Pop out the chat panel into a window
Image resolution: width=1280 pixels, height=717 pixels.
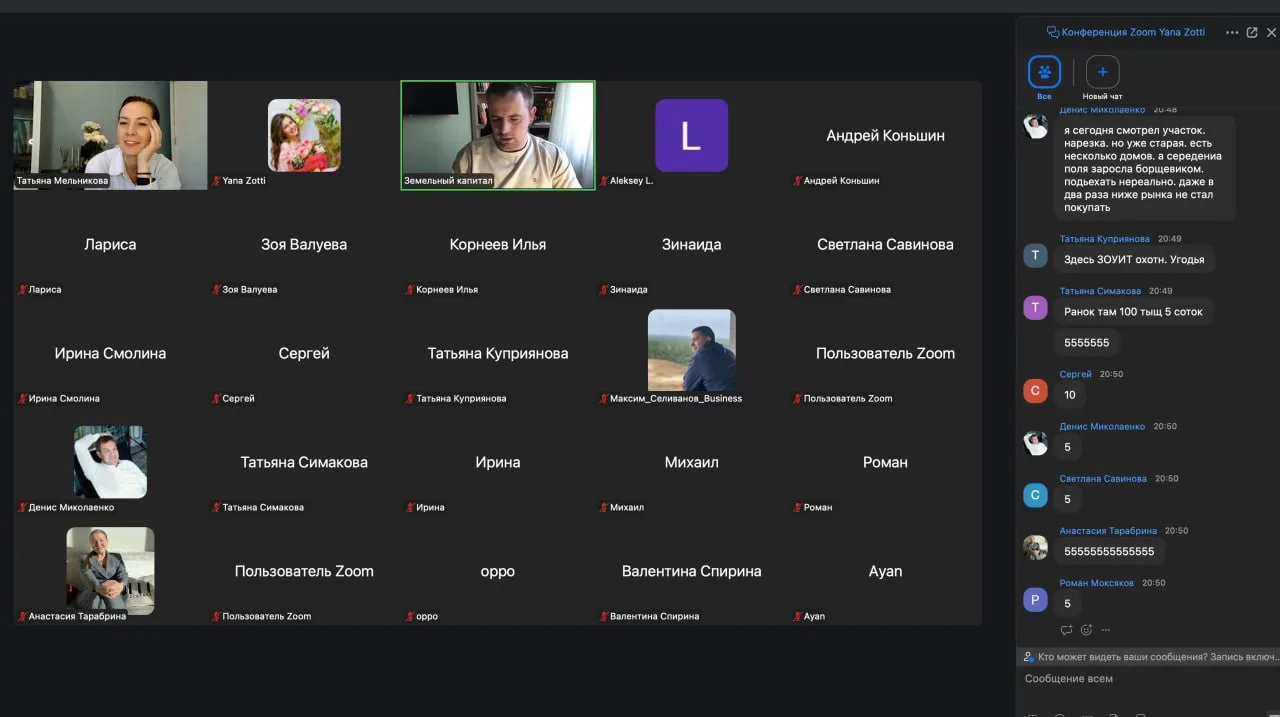coord(1252,32)
